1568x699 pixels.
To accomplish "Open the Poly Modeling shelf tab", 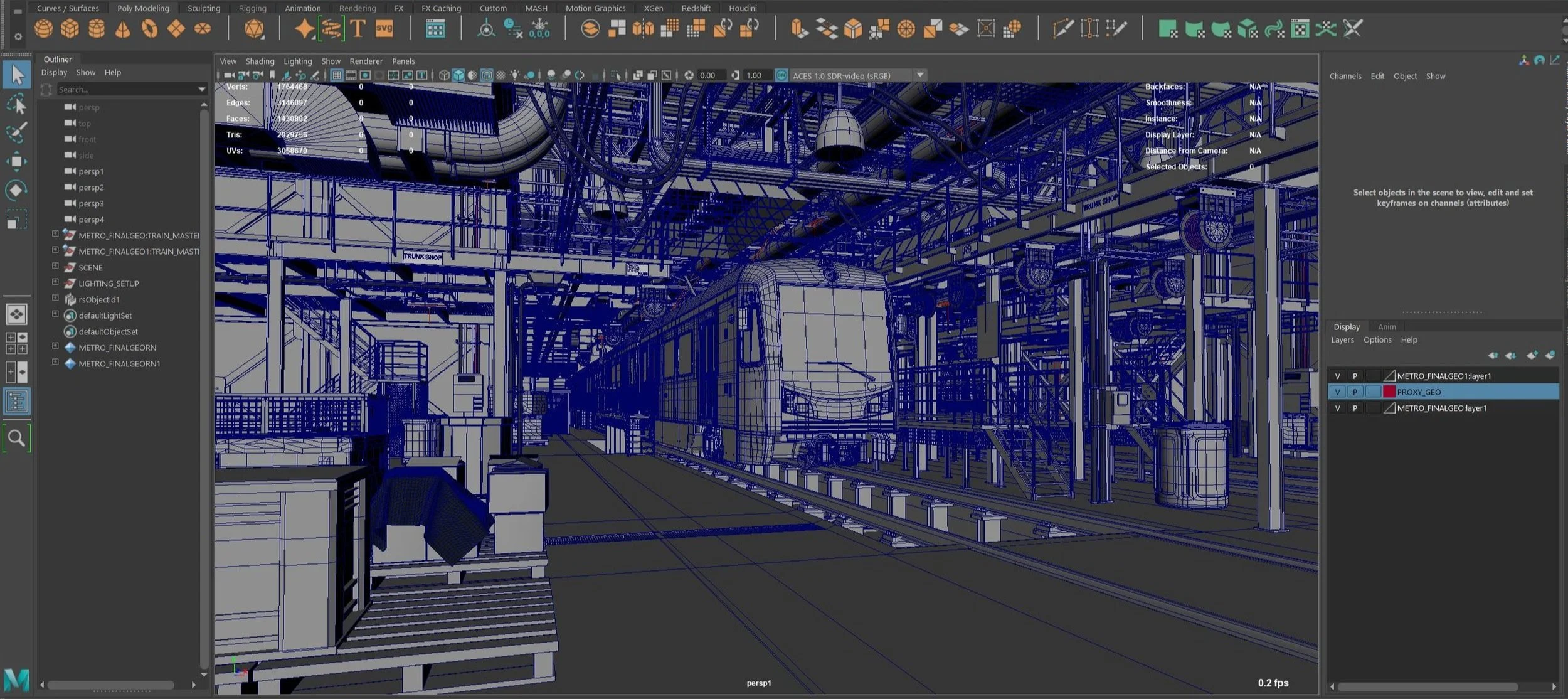I will (143, 8).
